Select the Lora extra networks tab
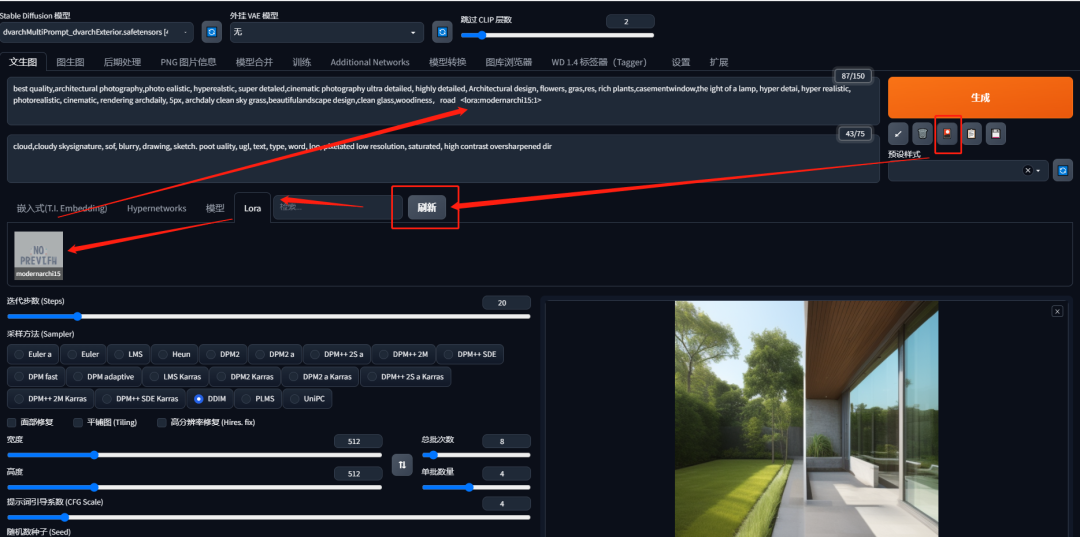1080x537 pixels. point(252,208)
